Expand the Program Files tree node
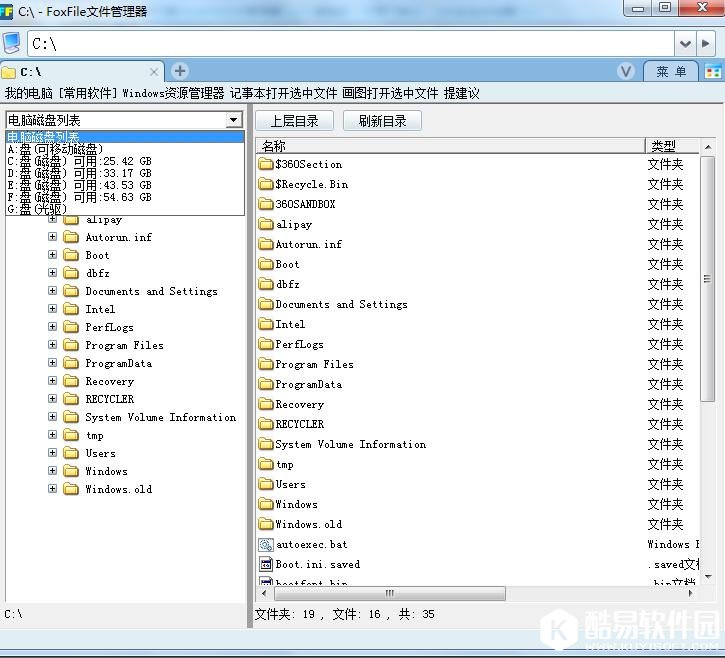Viewport: 725px width, 658px height. click(52, 345)
